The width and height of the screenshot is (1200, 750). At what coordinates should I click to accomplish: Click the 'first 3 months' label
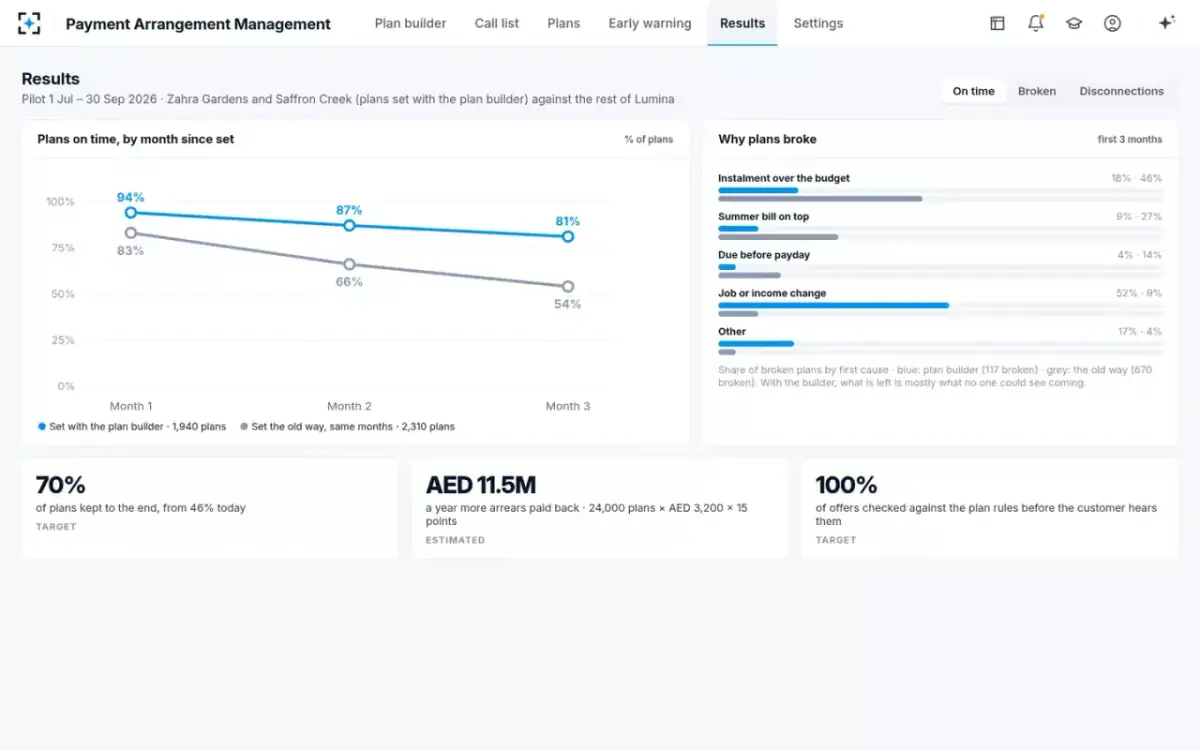coord(1130,139)
